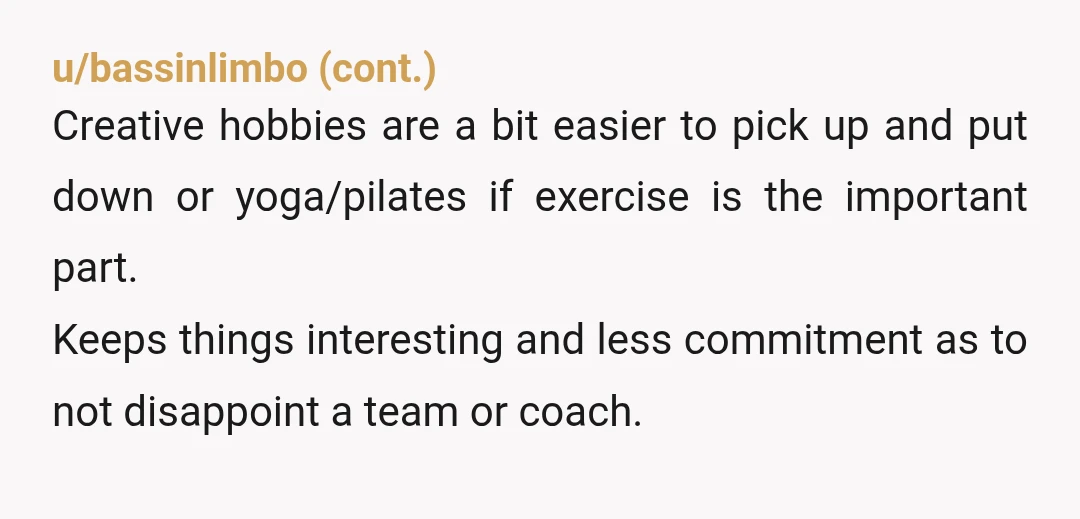The height and width of the screenshot is (519, 1080).
Task: Click the "(cont.)" label after the username
Action: coord(378,70)
